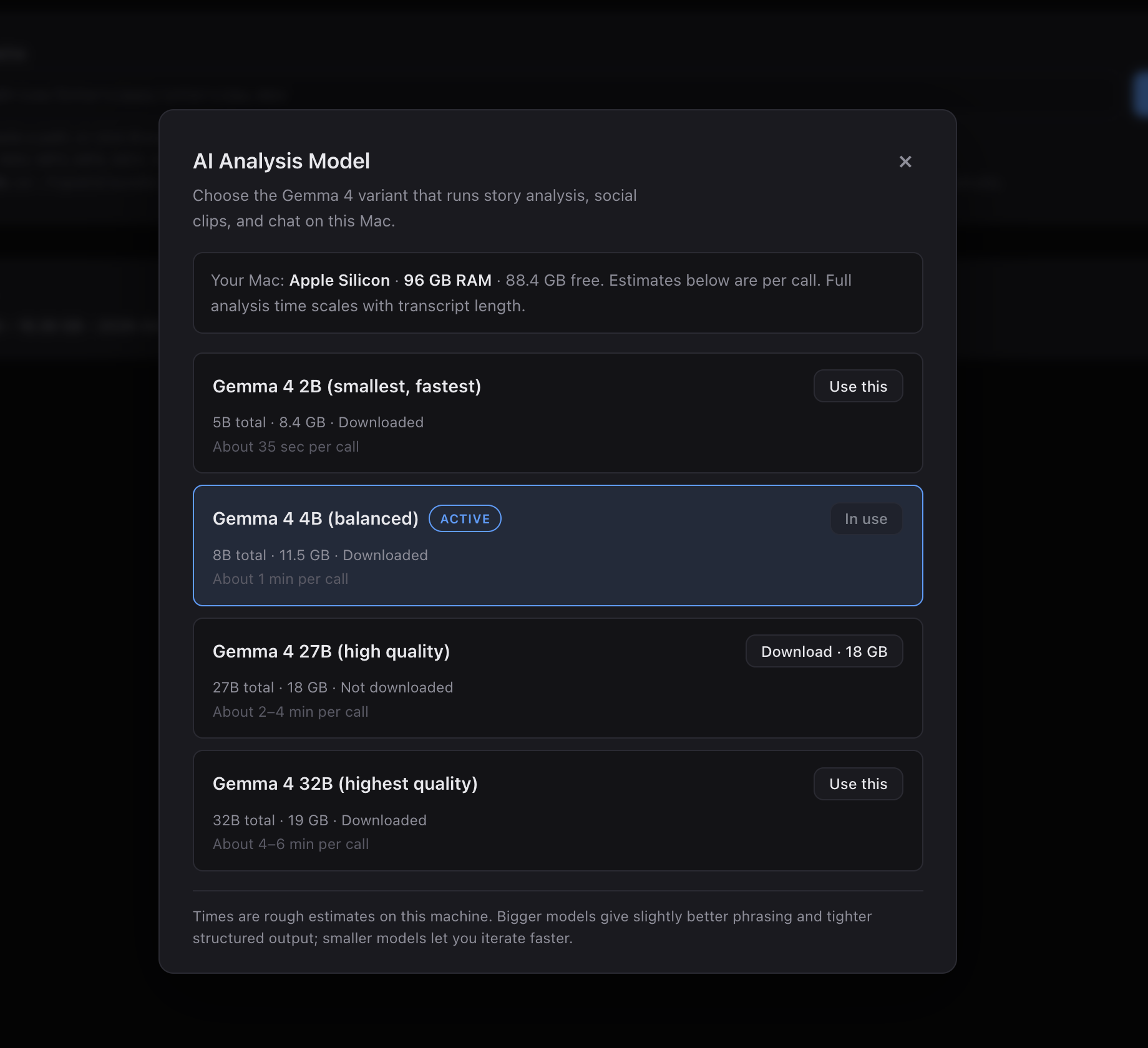Viewport: 1148px width, 1048px height.
Task: Click 'About 2–4 min per call' text
Action: click(x=291, y=712)
